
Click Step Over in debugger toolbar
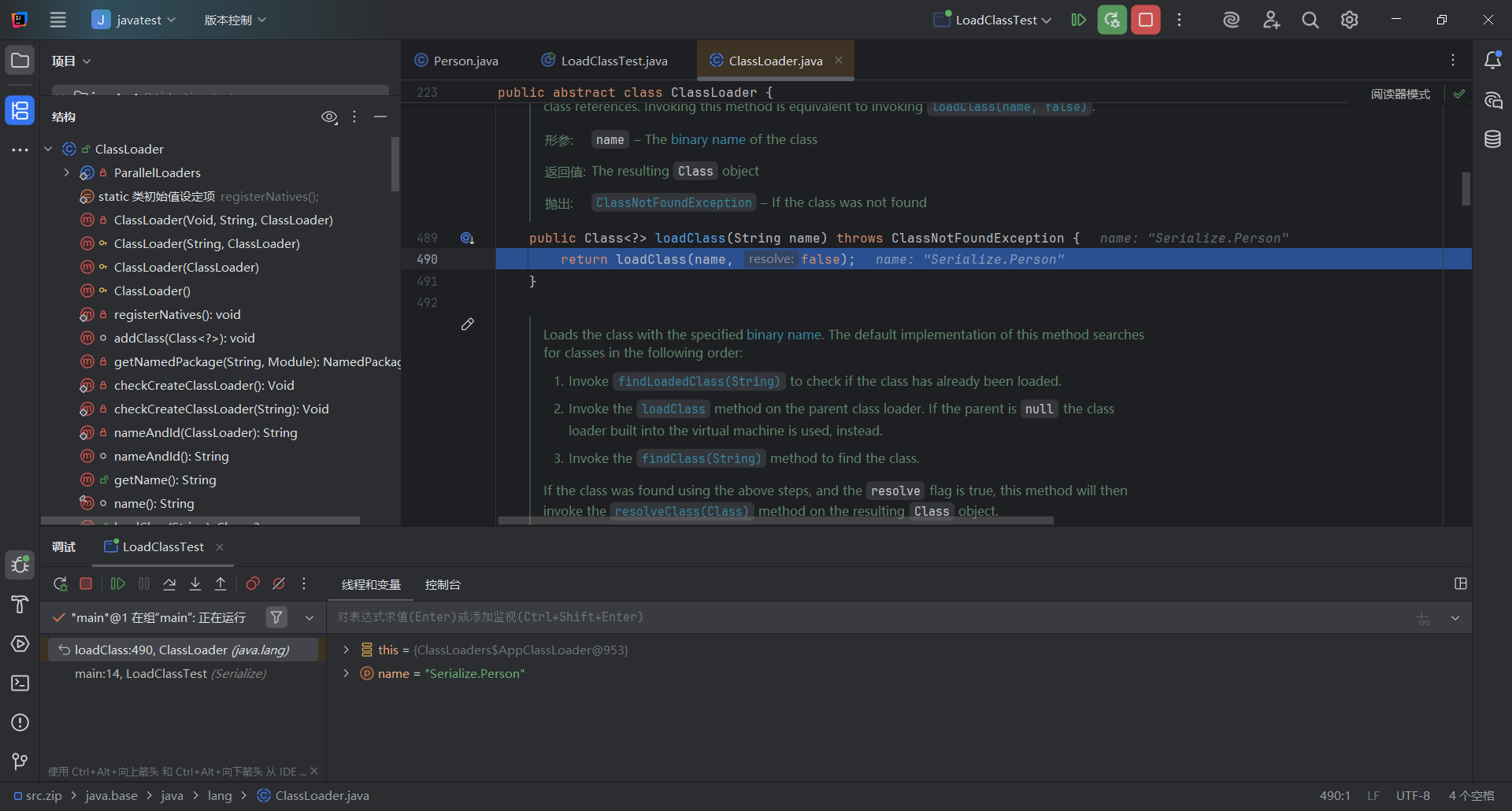click(x=169, y=583)
